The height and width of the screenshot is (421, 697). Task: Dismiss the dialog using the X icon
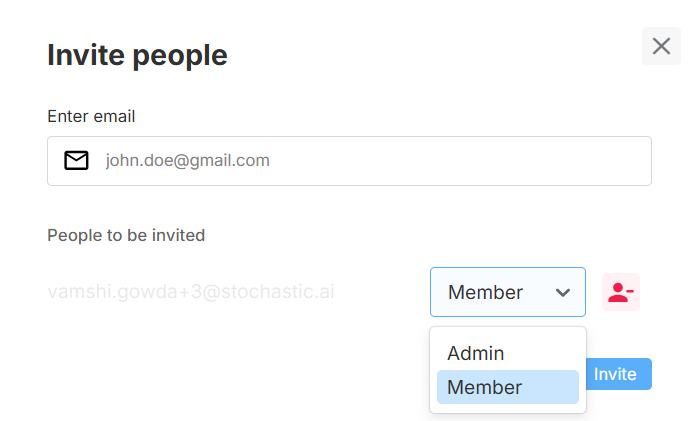click(x=661, y=46)
